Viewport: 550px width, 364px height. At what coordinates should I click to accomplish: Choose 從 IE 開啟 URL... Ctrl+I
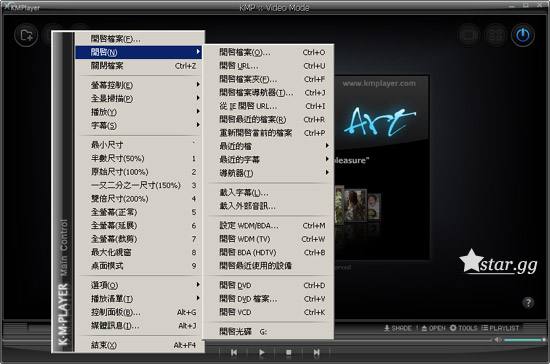click(270, 106)
